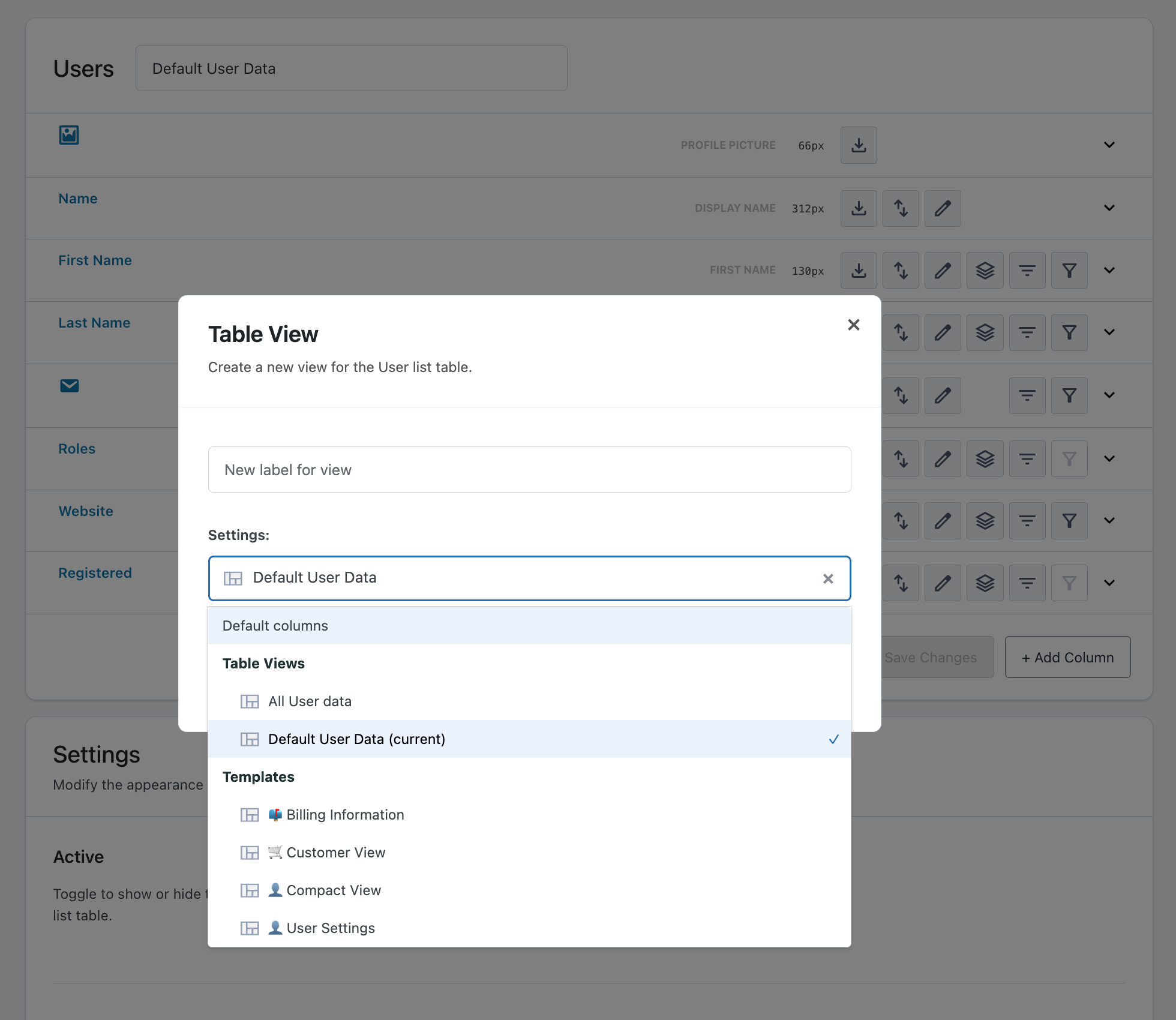Viewport: 1176px width, 1020px height.
Task: Click the filter funnel icon for Last Name
Action: click(1069, 332)
